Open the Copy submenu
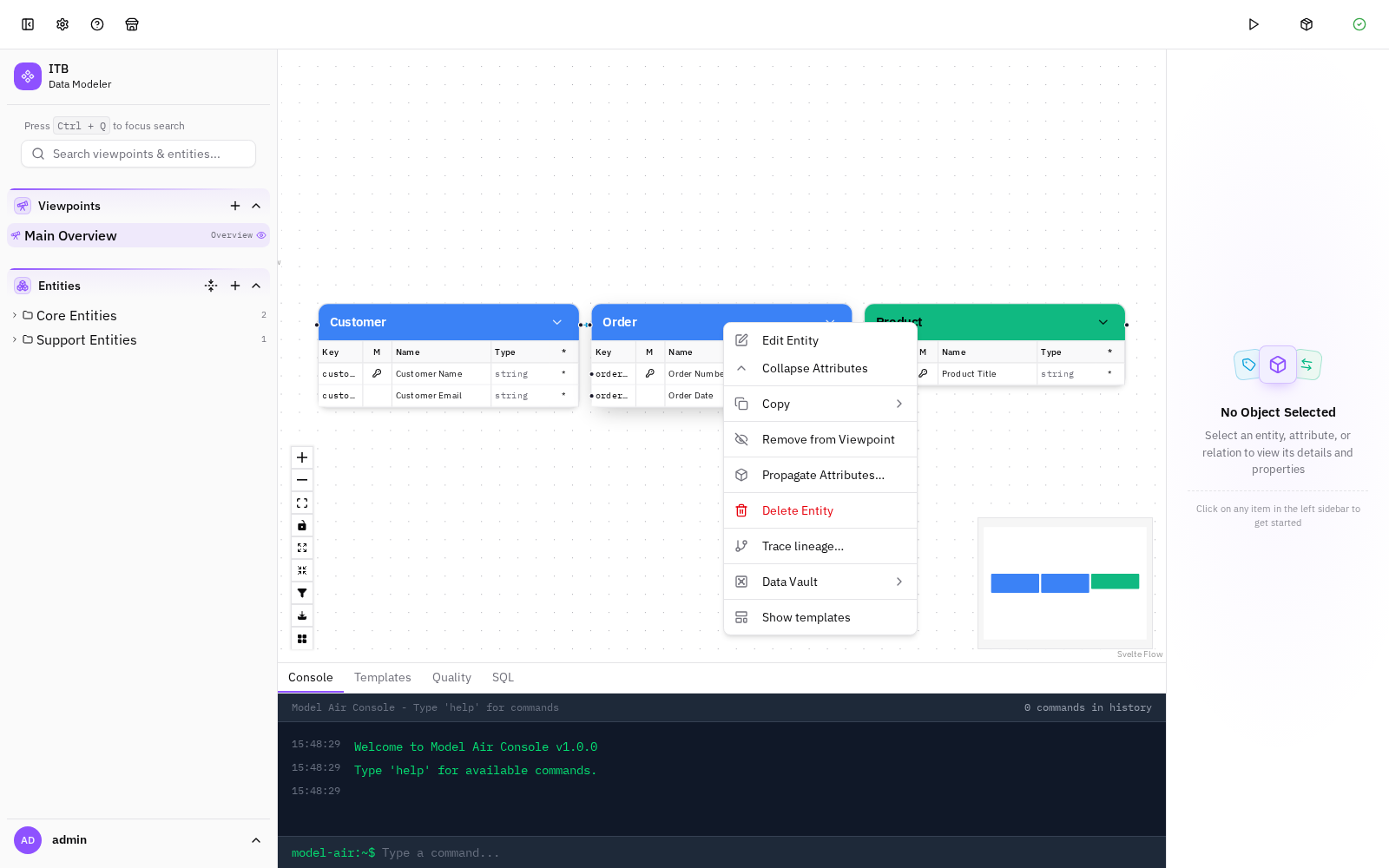The image size is (1389, 868). coord(820,404)
